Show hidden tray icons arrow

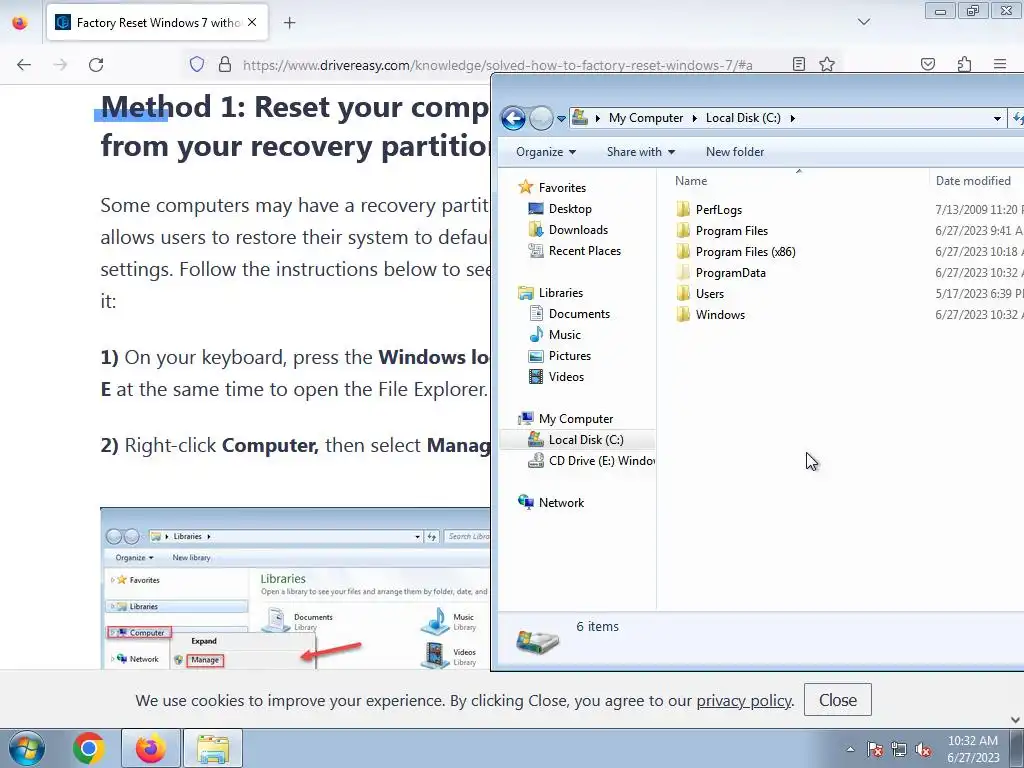(850, 749)
